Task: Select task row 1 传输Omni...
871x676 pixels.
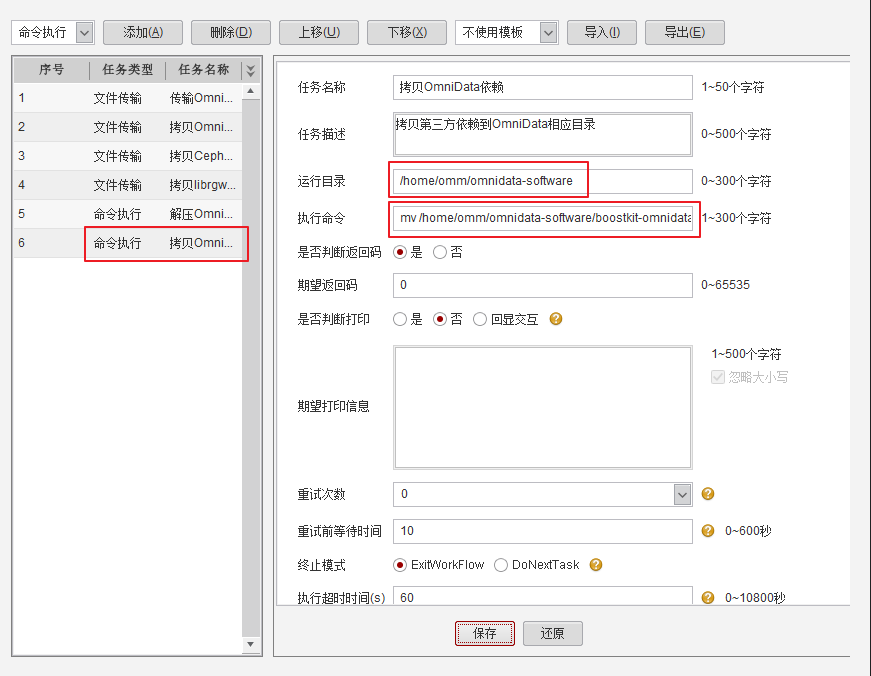Action: click(x=128, y=98)
